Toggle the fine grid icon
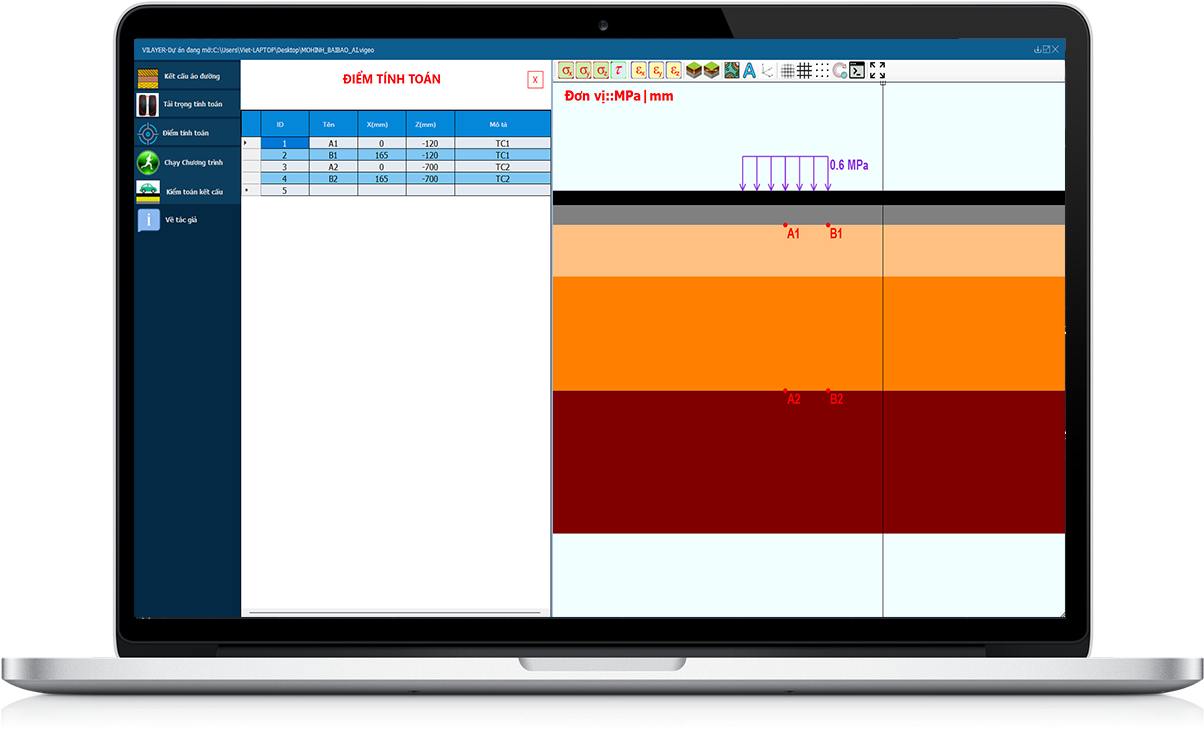 (x=787, y=70)
